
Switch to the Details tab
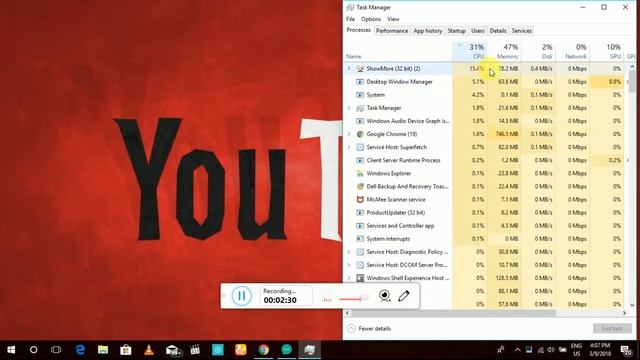(x=498, y=31)
